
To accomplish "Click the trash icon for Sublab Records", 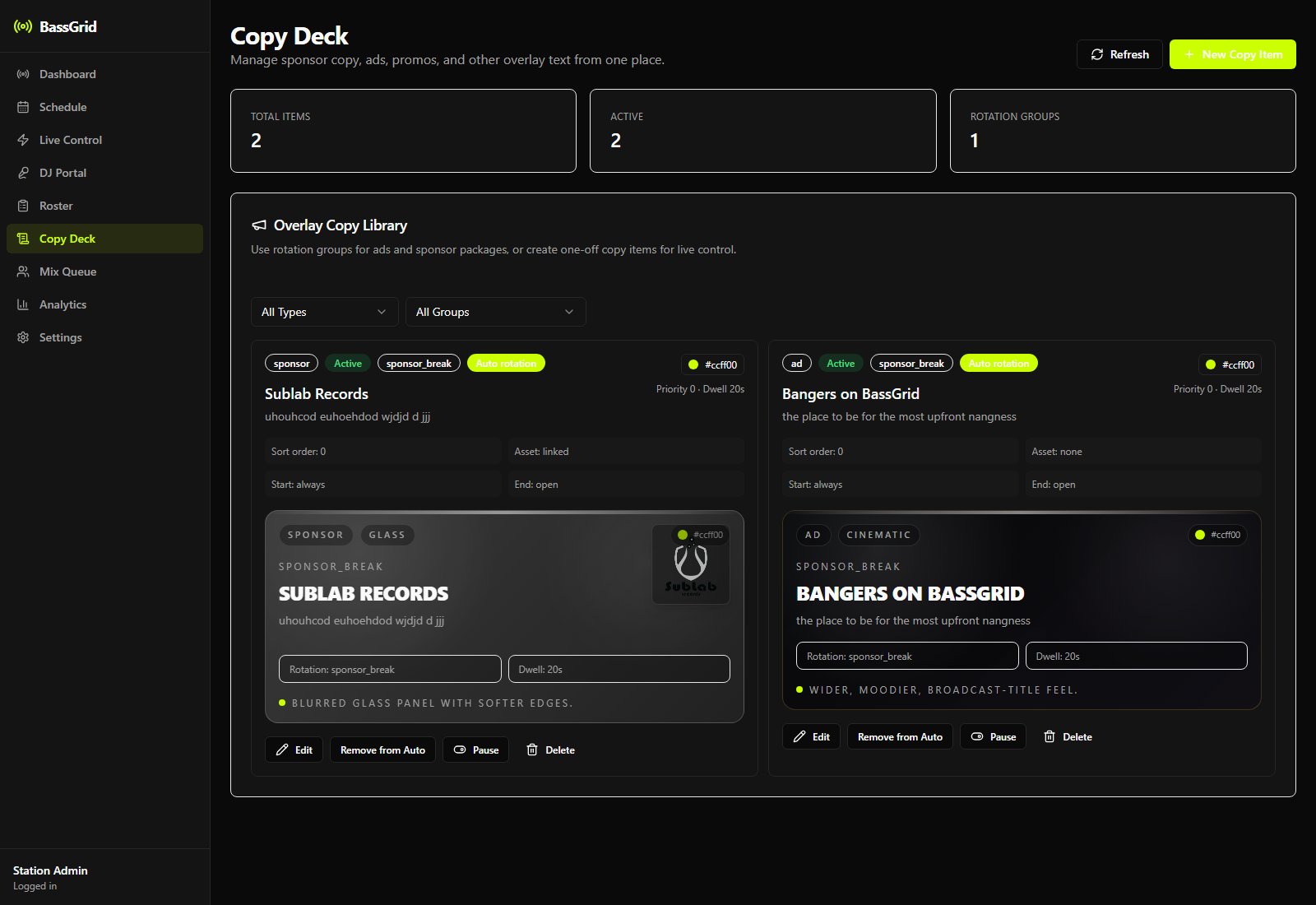I will click(x=532, y=750).
